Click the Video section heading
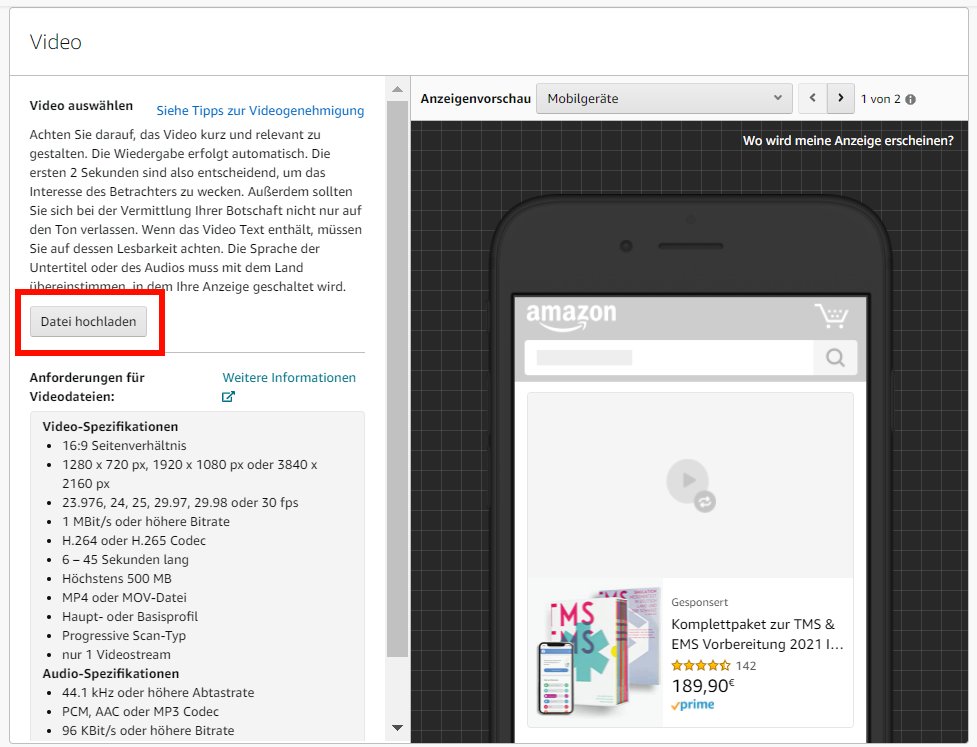This screenshot has width=977, height=747. [x=55, y=42]
